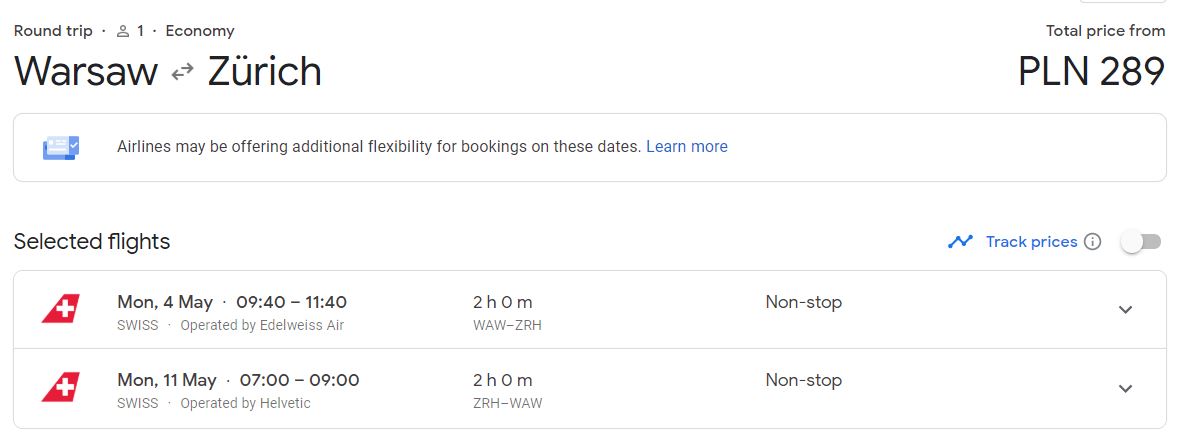Click the passenger count person icon
Image resolution: width=1182 pixels, height=441 pixels.
[x=123, y=32]
